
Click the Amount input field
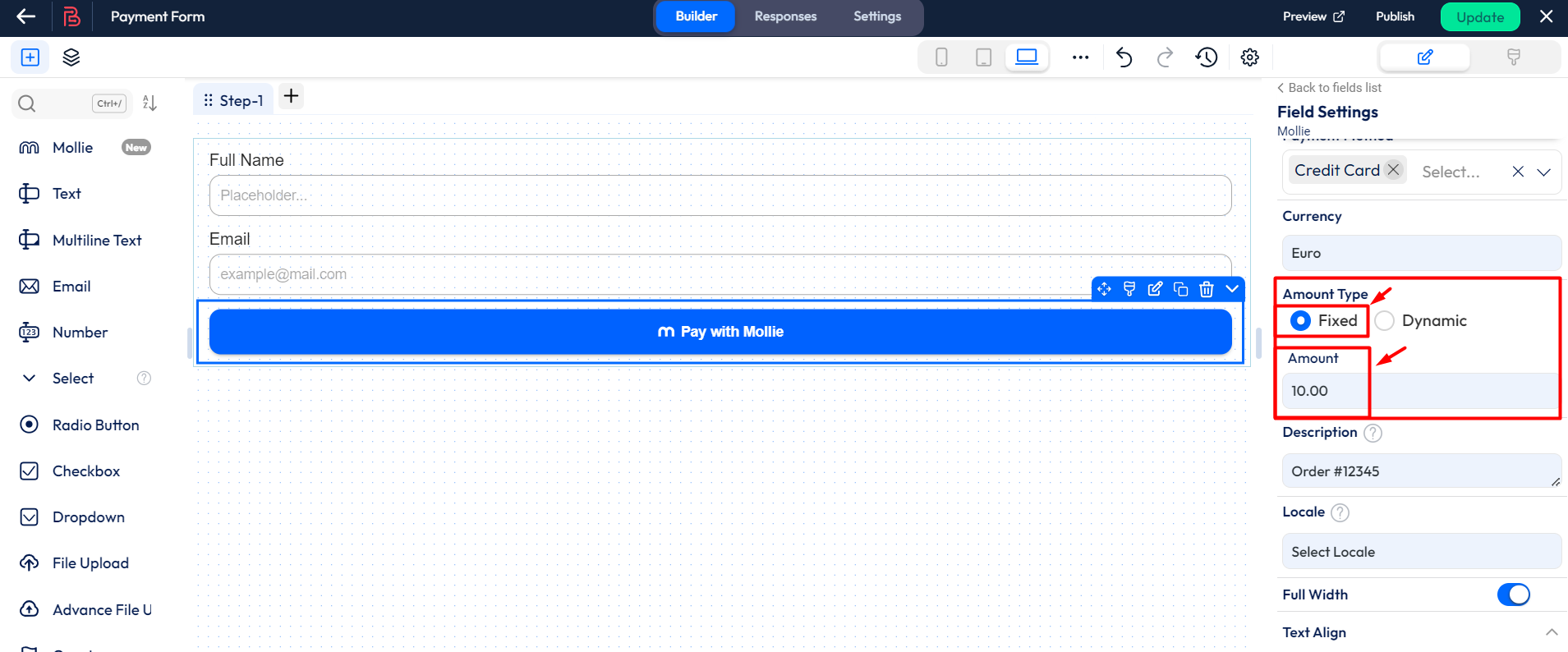1421,391
